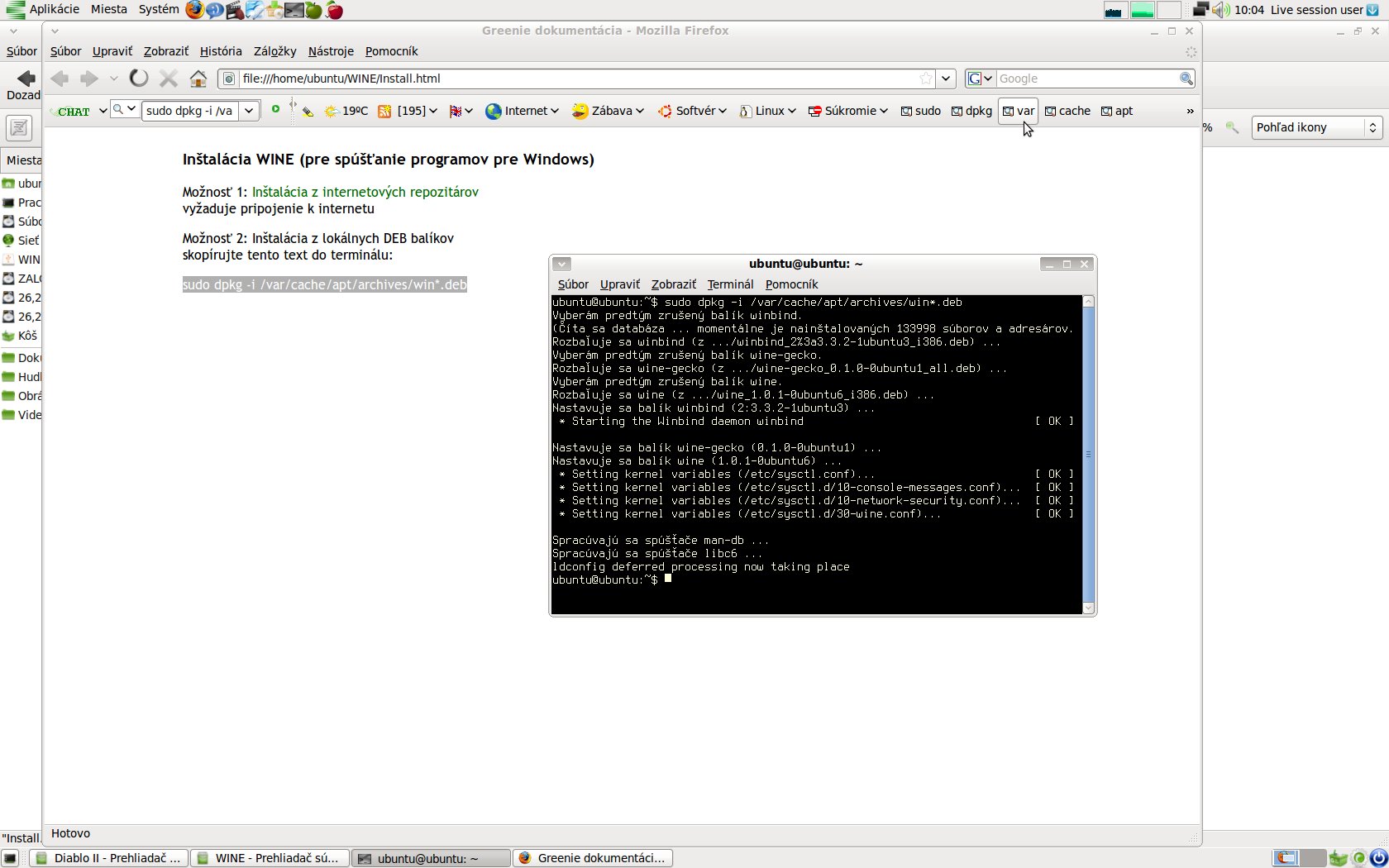Screen dimensions: 1389x868
Task: Launch the terminal icon in top panel
Action: tap(294, 10)
